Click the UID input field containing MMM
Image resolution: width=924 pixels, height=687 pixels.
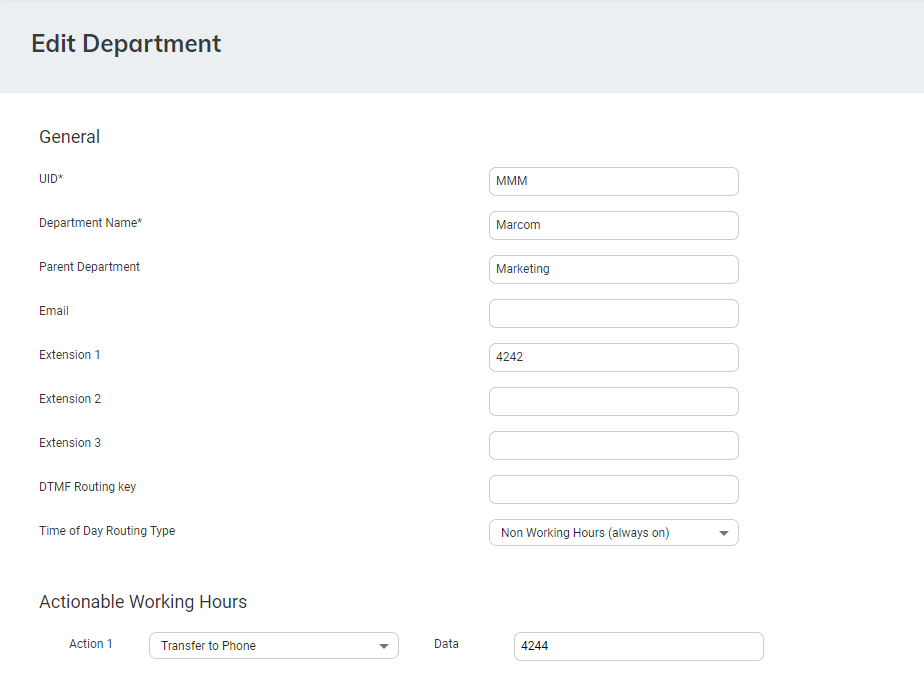tap(613, 181)
